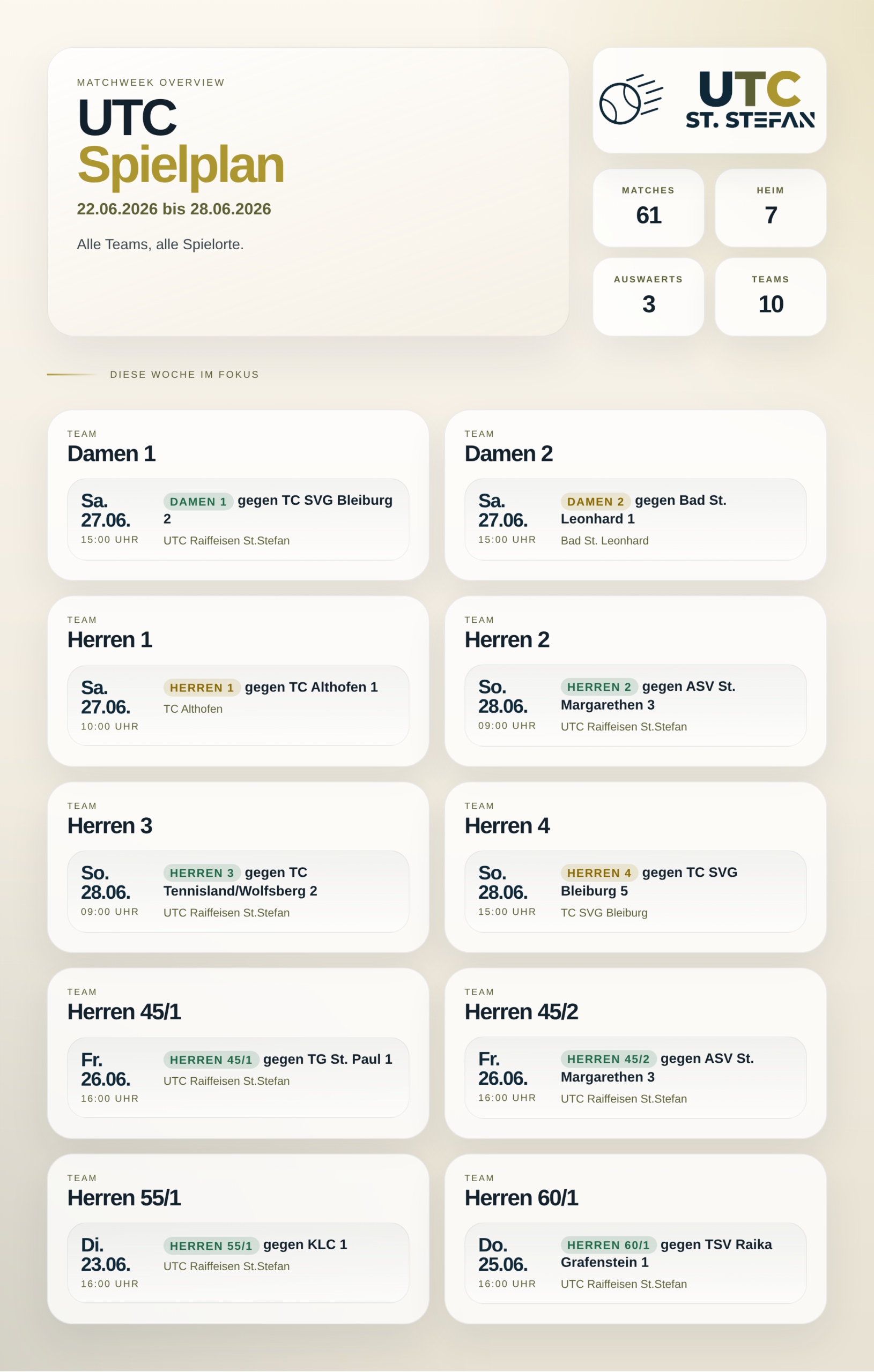Open the Herren 3 team heading

pos(109,825)
